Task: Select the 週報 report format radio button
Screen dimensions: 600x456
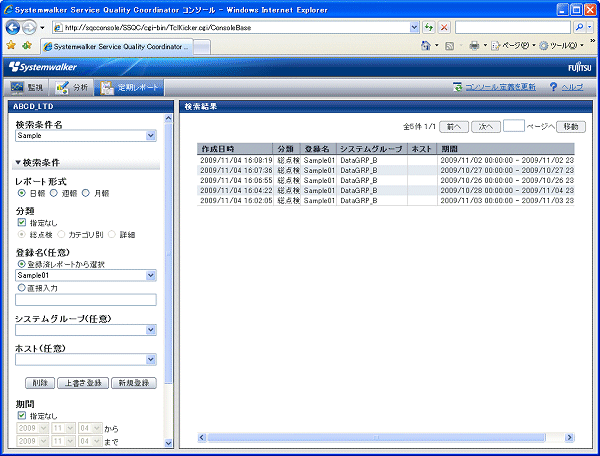Action: [x=54, y=193]
